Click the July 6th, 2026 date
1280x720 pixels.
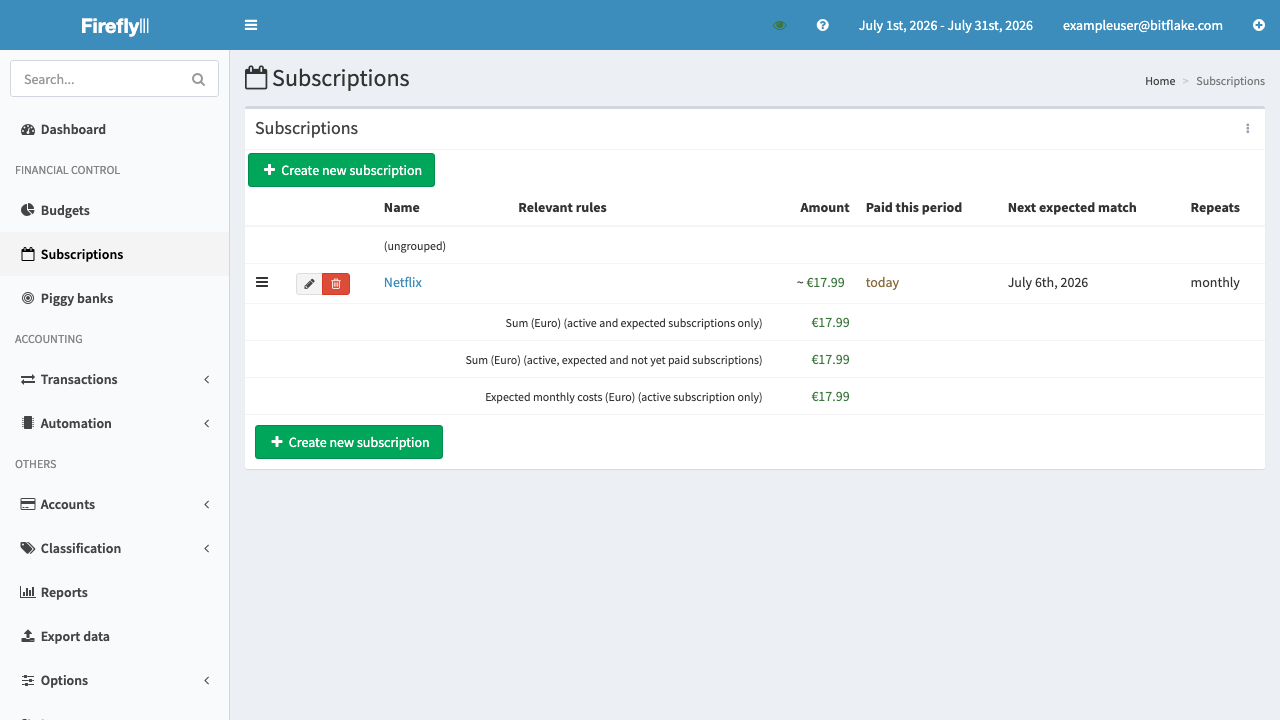tap(1048, 282)
